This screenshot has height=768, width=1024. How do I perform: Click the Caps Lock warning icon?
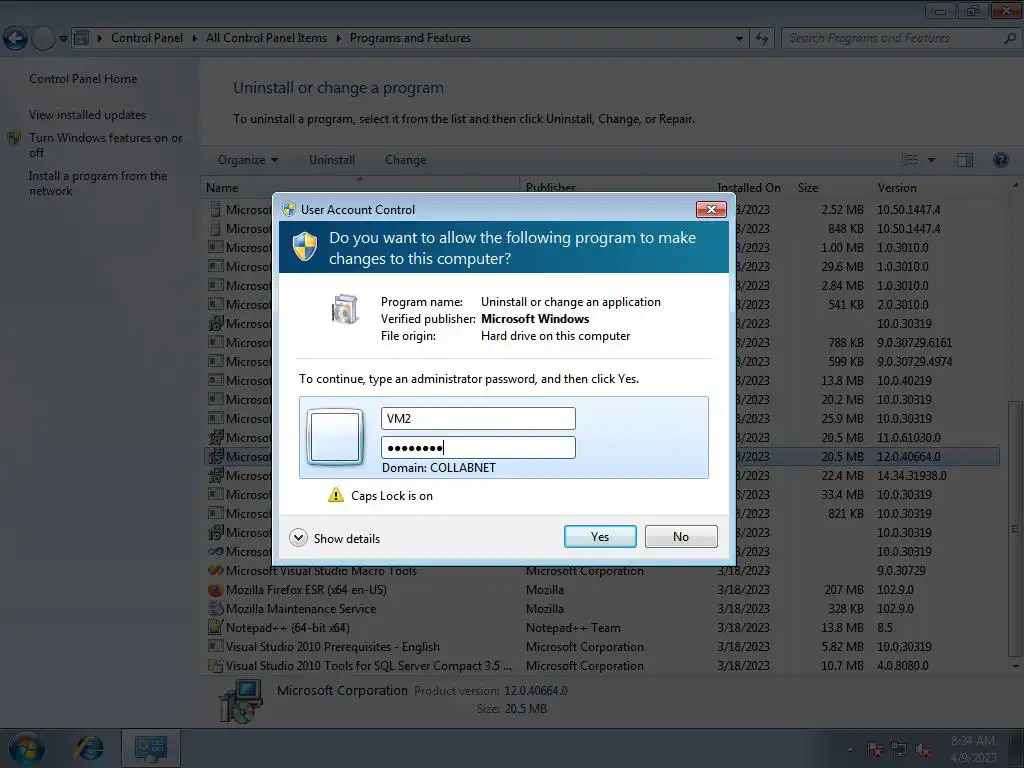[336, 495]
